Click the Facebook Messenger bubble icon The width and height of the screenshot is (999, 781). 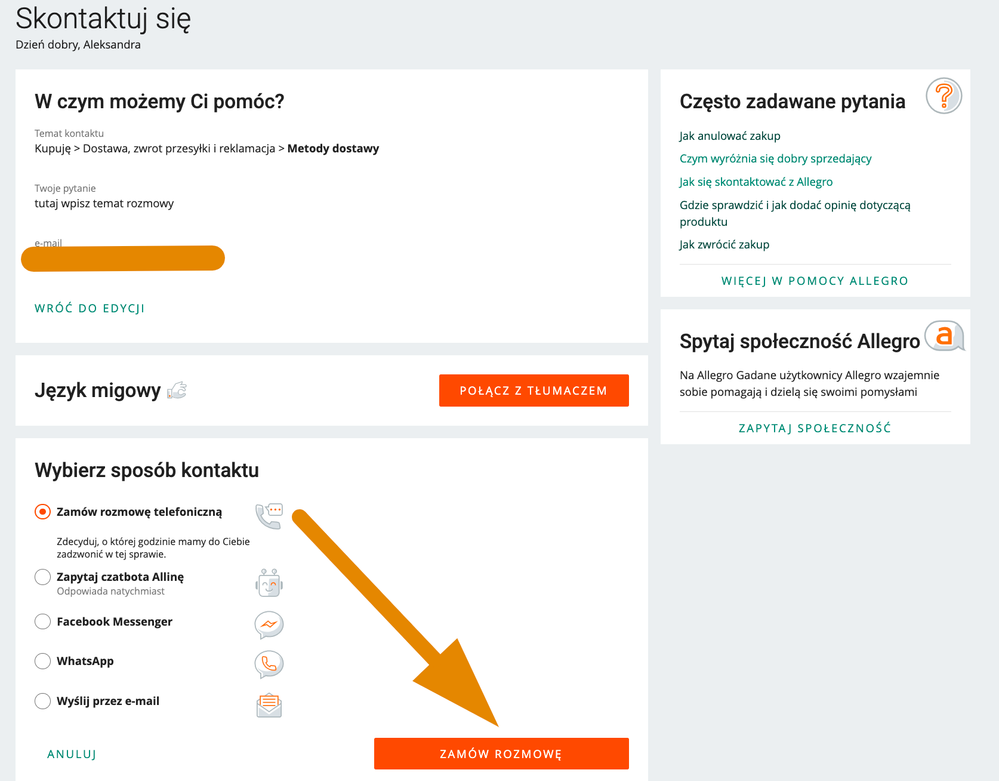point(269,625)
